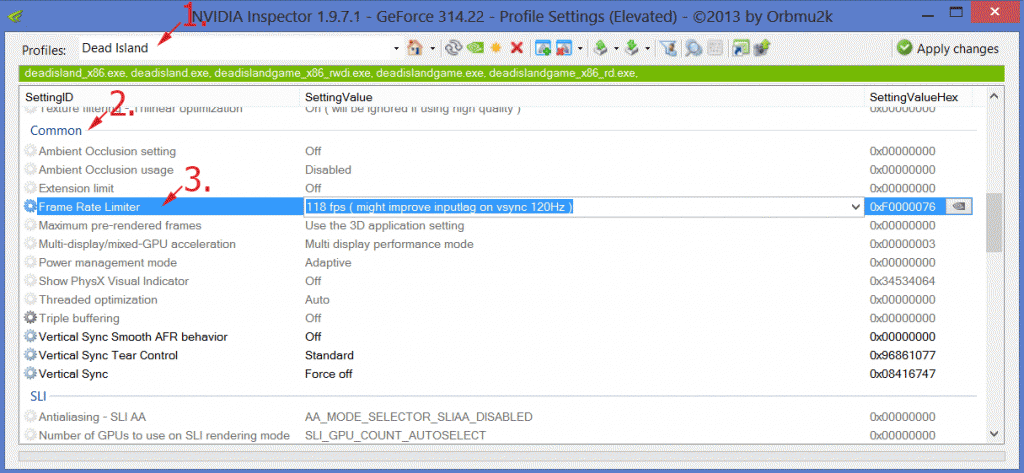Viewport: 1024px width, 473px height.
Task: Click the orange sun create profile icon
Action: tap(497, 48)
